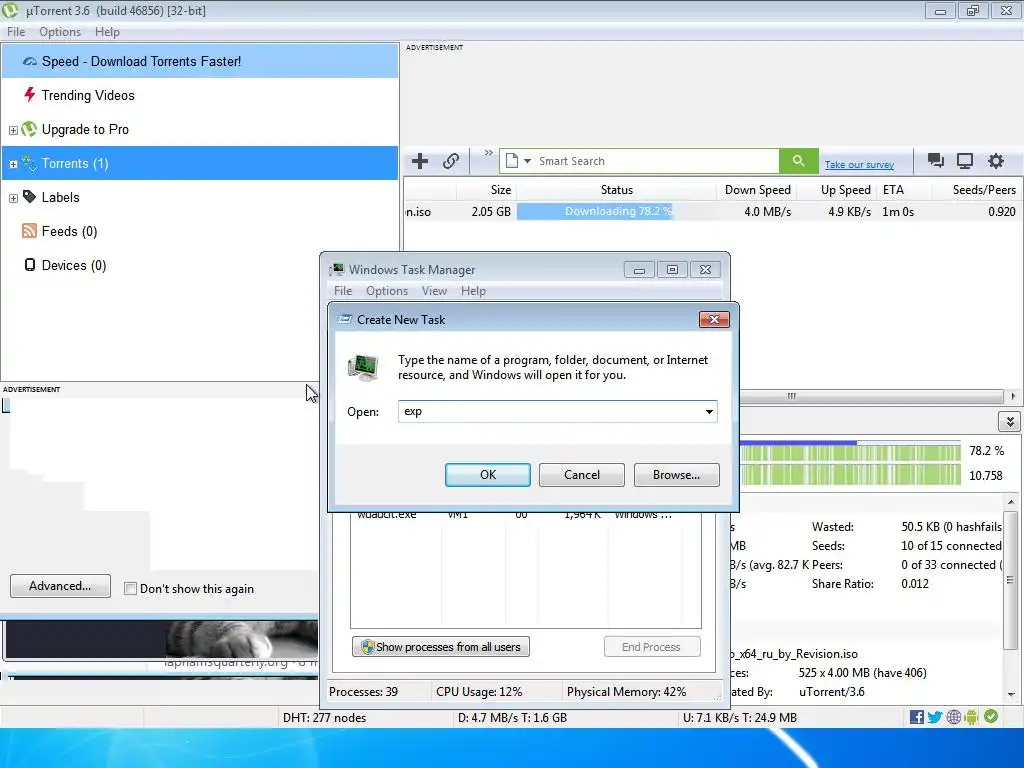Viewport: 1024px width, 768px height.
Task: Collapse the detail pane with double-chevron button
Action: pyautogui.click(x=1010, y=421)
